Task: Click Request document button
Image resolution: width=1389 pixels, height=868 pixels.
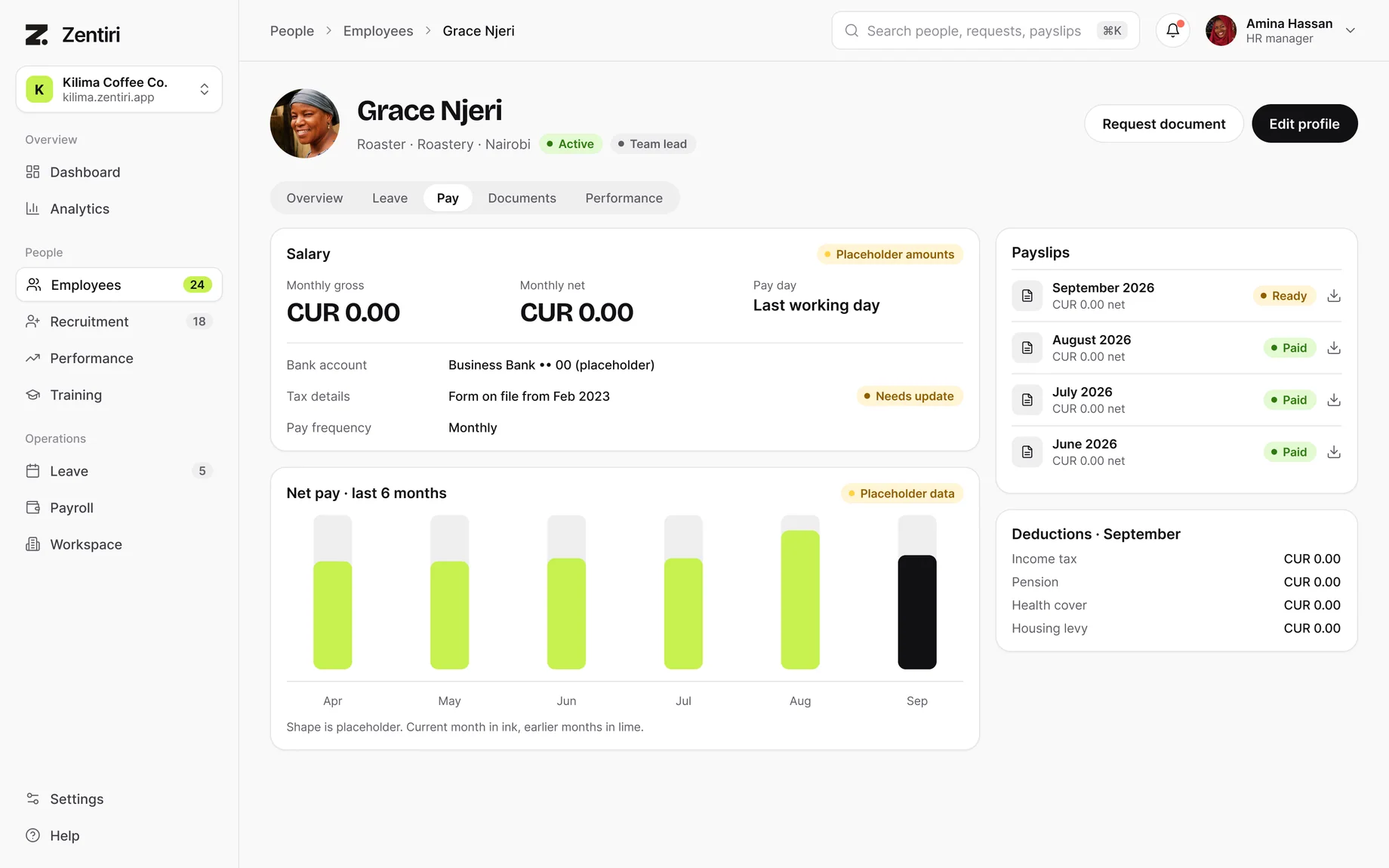Action: click(1164, 124)
